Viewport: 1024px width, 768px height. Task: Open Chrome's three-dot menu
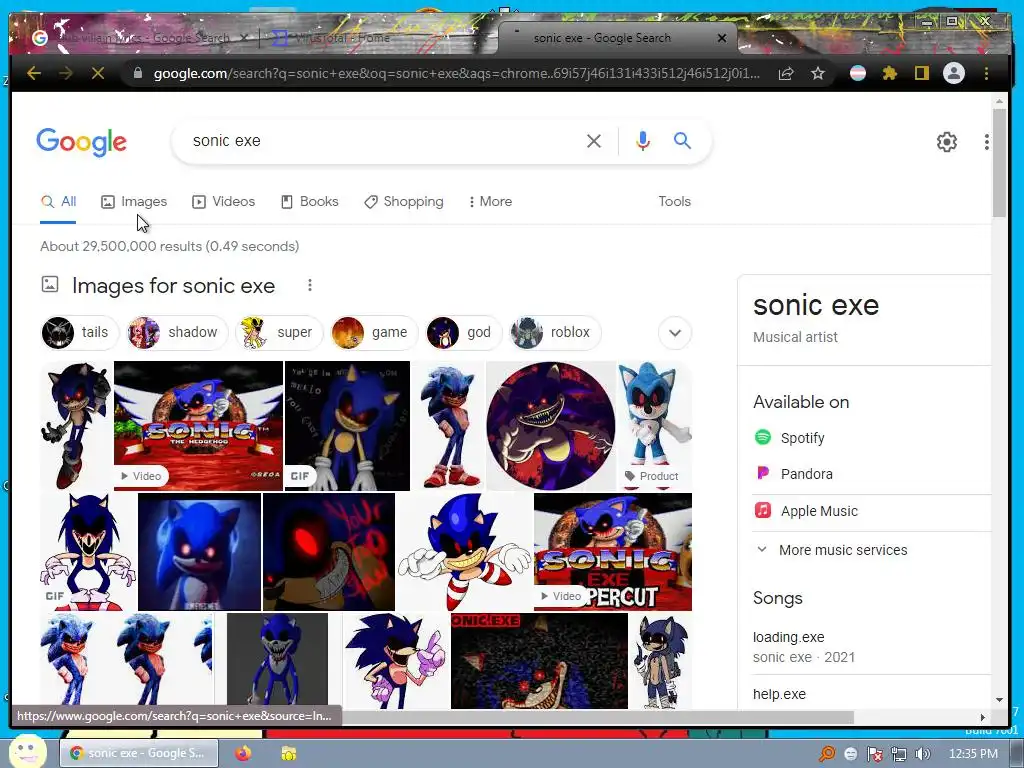(x=986, y=73)
